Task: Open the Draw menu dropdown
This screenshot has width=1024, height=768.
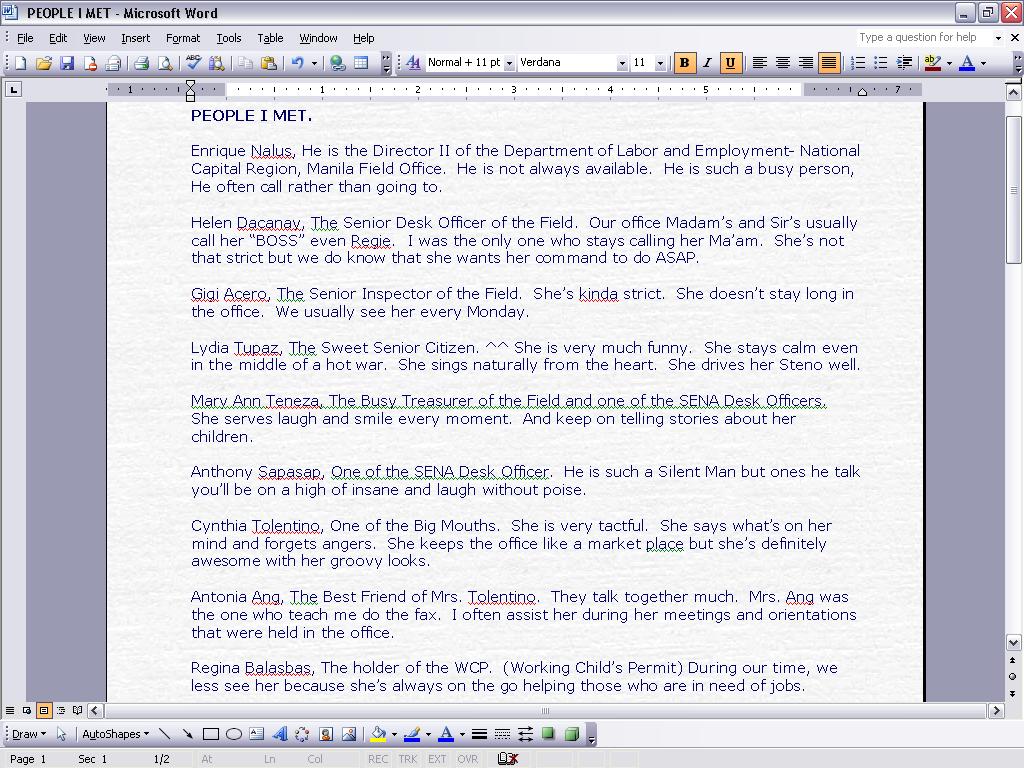Action: point(29,734)
